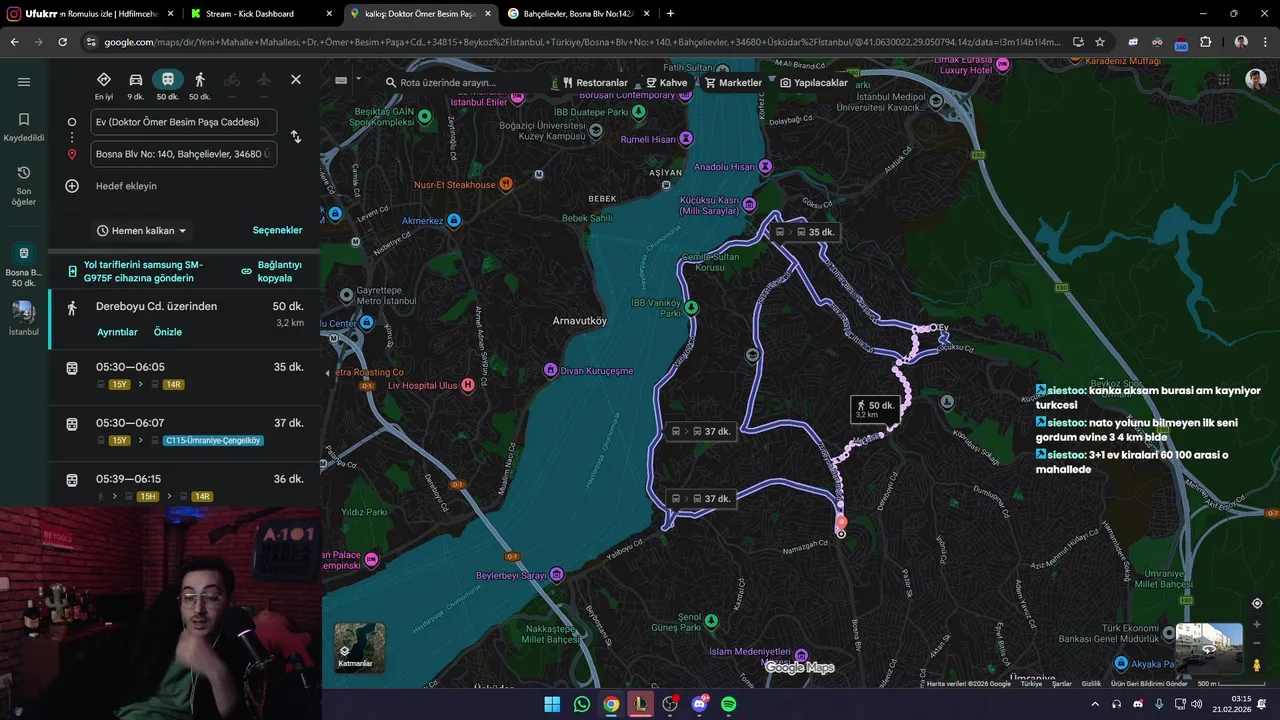The width and height of the screenshot is (1280, 720).
Task: Swap start and destination points
Action: [296, 137]
